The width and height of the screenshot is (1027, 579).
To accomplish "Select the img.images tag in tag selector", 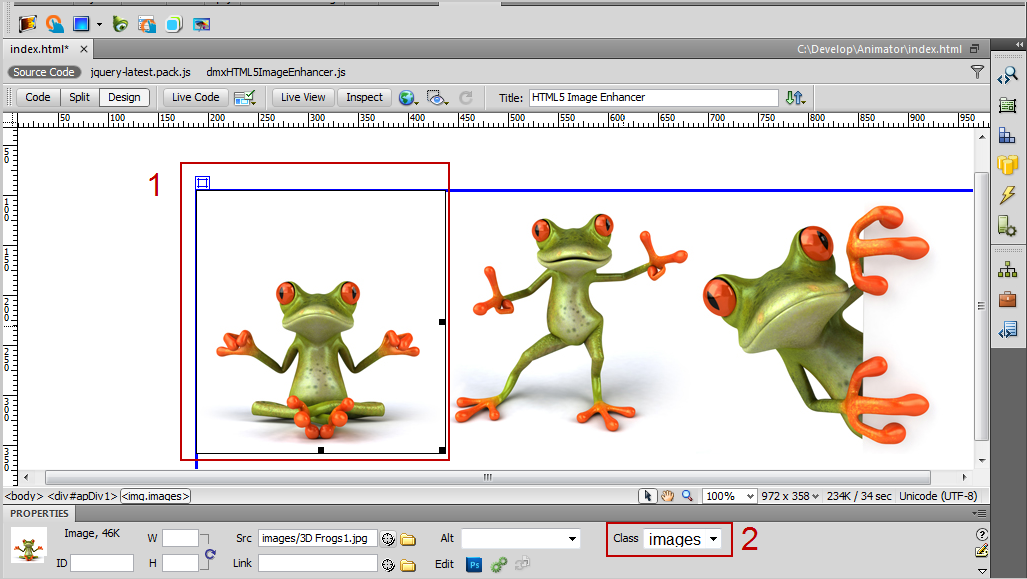I will (x=155, y=496).
